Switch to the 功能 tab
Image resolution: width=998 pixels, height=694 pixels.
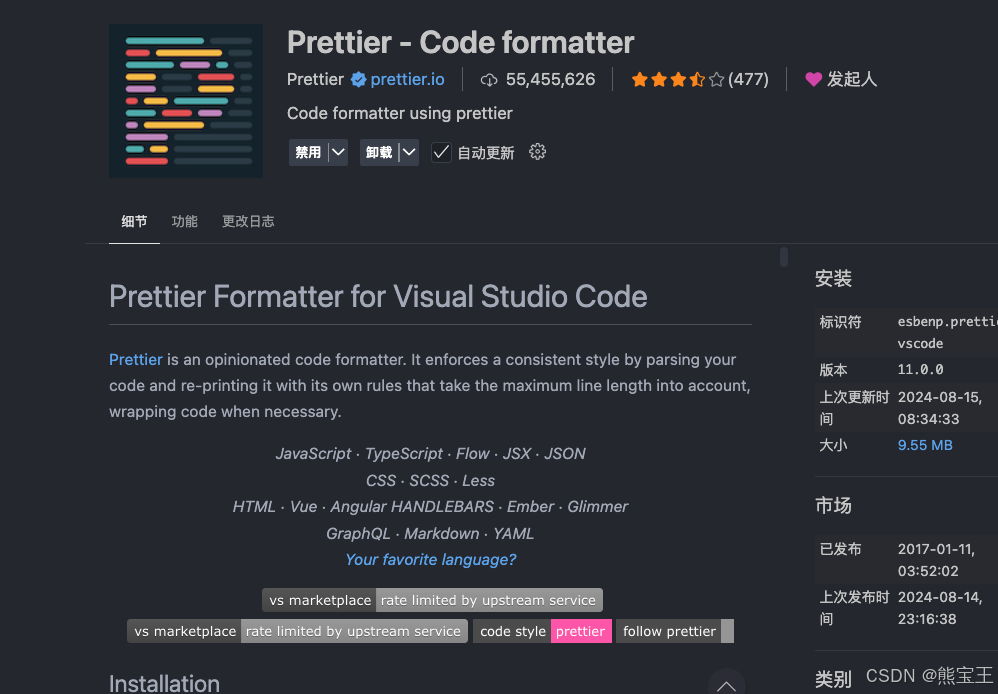[185, 222]
